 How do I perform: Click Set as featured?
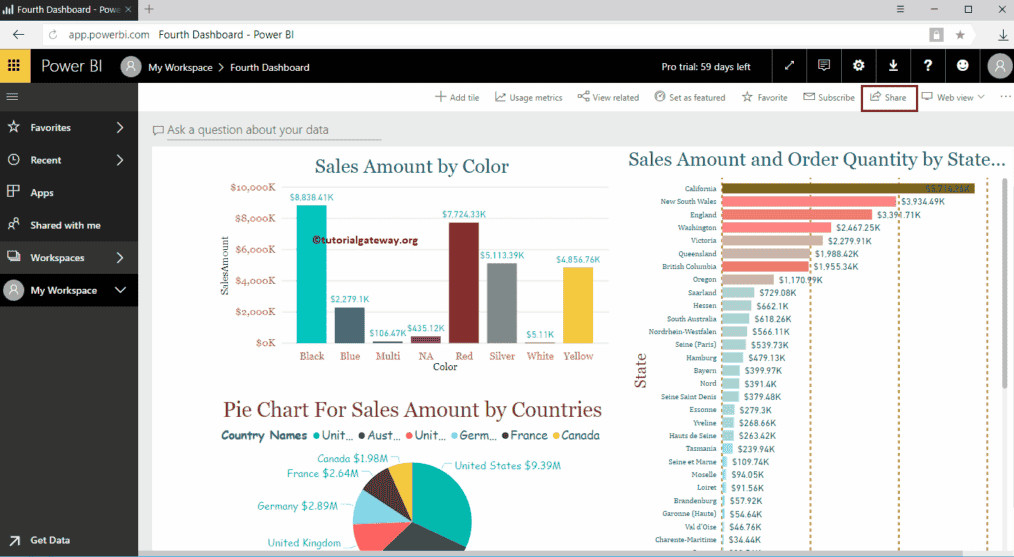690,98
